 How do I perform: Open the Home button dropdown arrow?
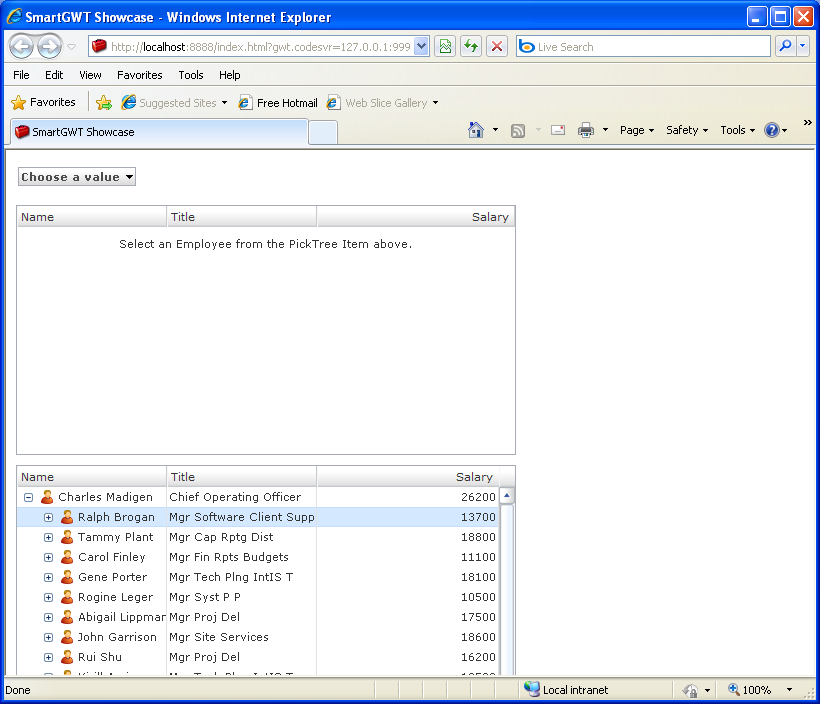[x=495, y=130]
